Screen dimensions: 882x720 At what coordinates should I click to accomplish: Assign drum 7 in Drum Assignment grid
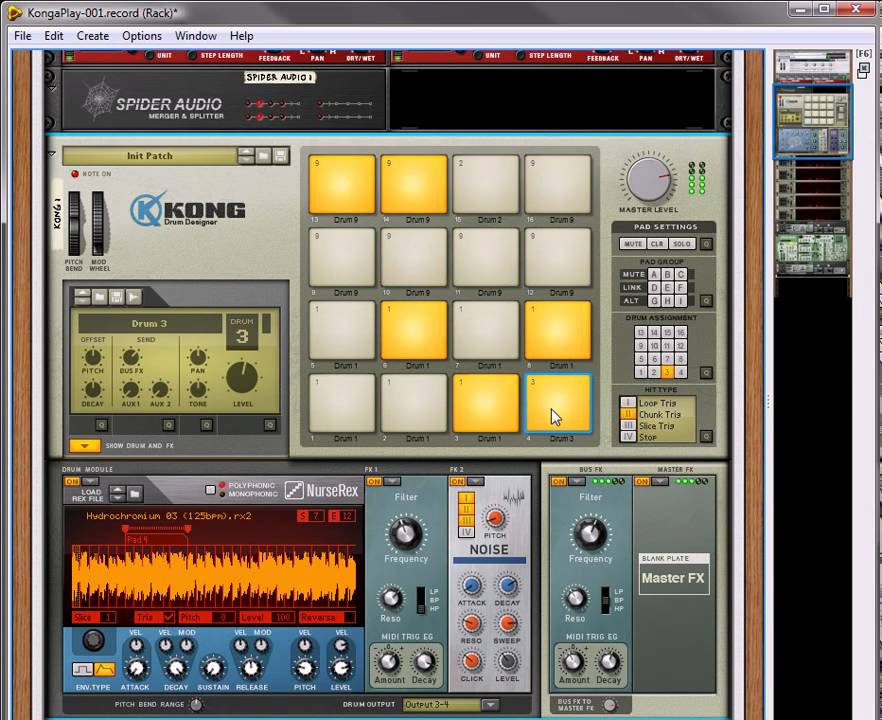[667, 359]
